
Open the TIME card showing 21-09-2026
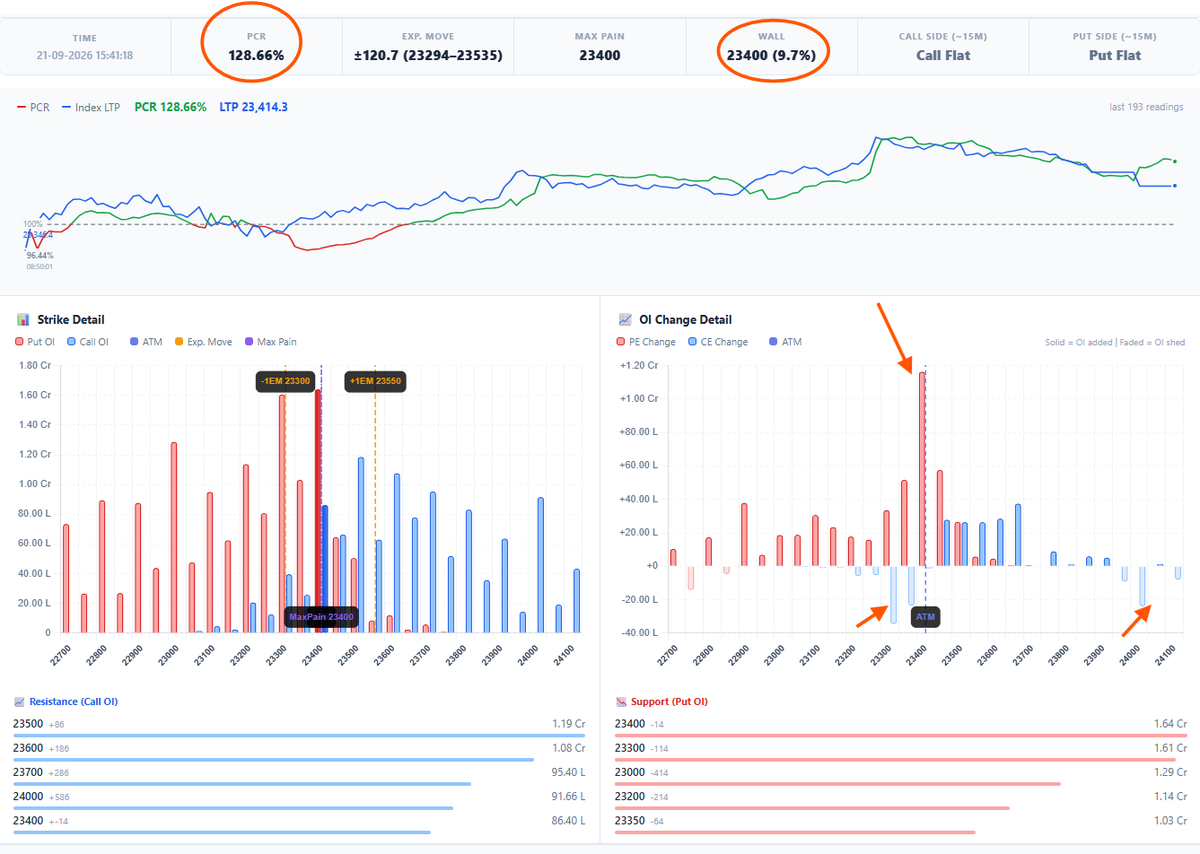tap(86, 46)
